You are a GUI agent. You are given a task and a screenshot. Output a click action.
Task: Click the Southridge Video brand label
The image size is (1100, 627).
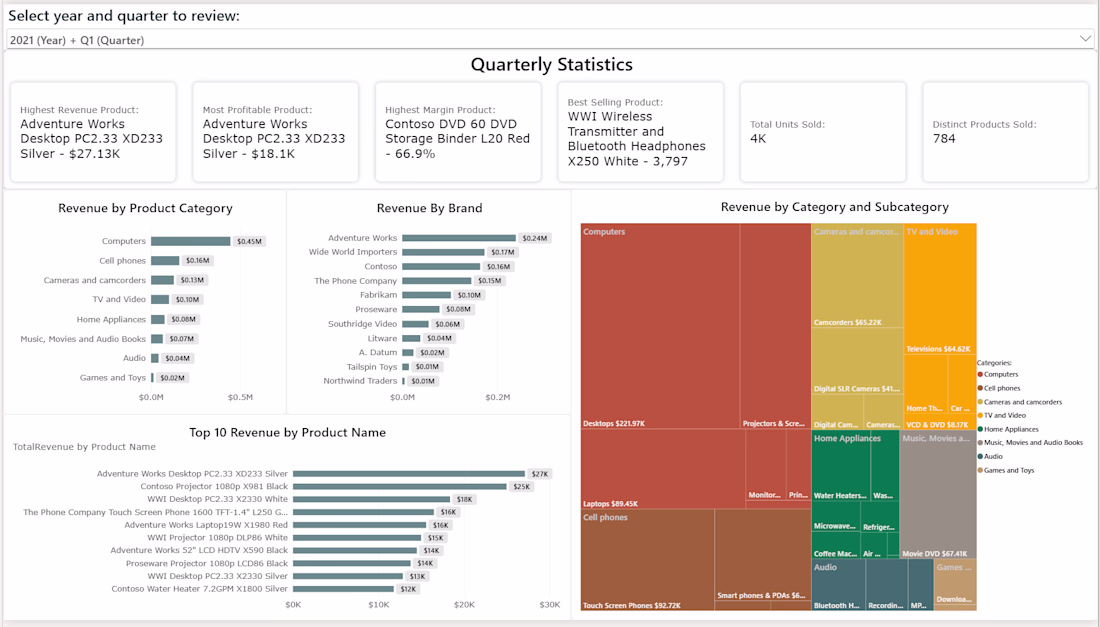pyautogui.click(x=363, y=324)
